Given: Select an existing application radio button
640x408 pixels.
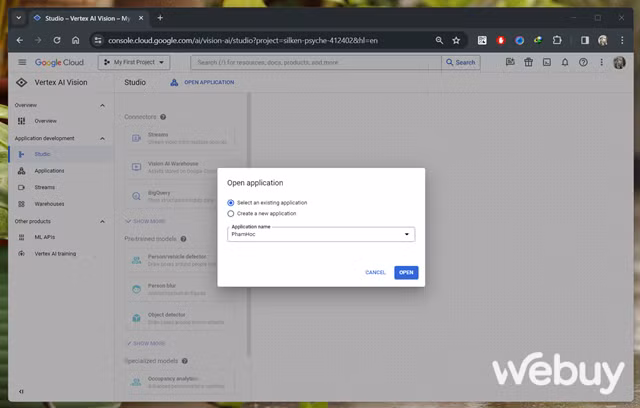Looking at the screenshot, I should coord(231,203).
